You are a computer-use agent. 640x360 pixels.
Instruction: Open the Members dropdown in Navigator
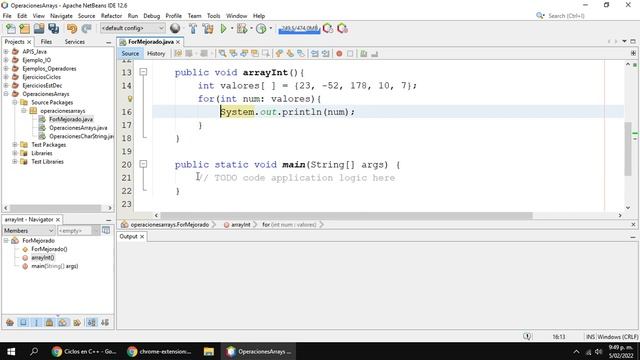coord(29,231)
